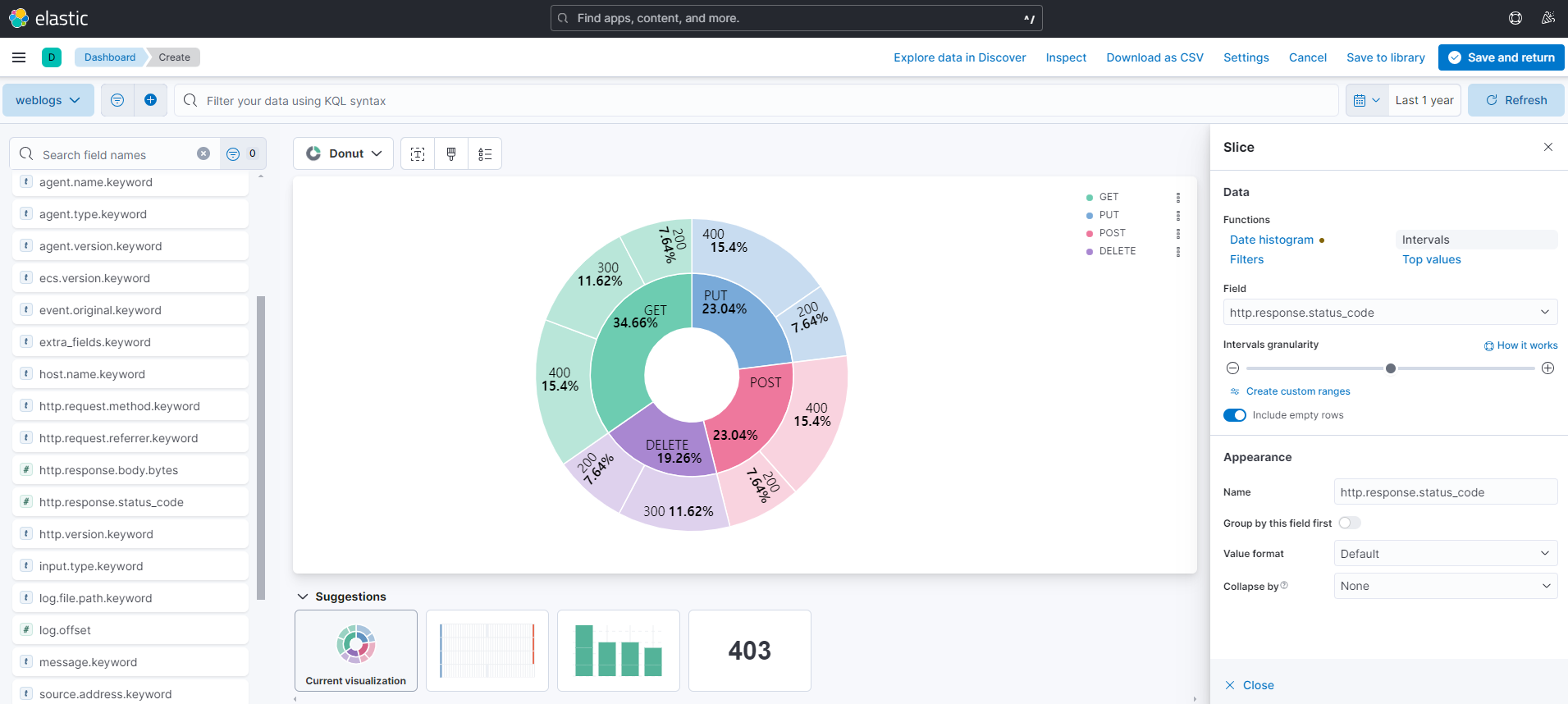Screen dimensions: 1568x704
Task: Select the Filters function
Action: tap(1246, 259)
